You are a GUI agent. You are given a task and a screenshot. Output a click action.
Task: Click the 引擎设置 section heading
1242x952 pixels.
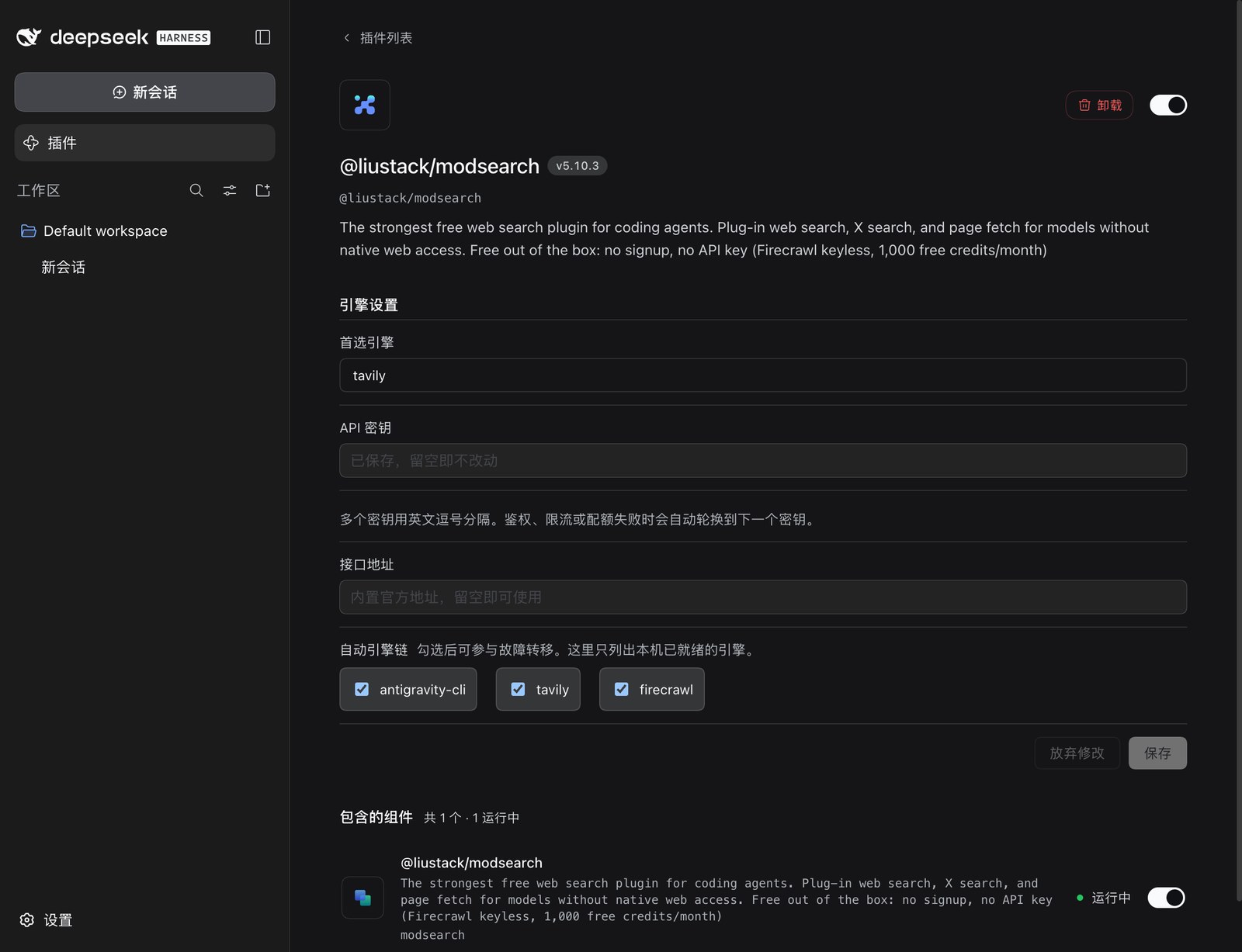[x=369, y=305]
